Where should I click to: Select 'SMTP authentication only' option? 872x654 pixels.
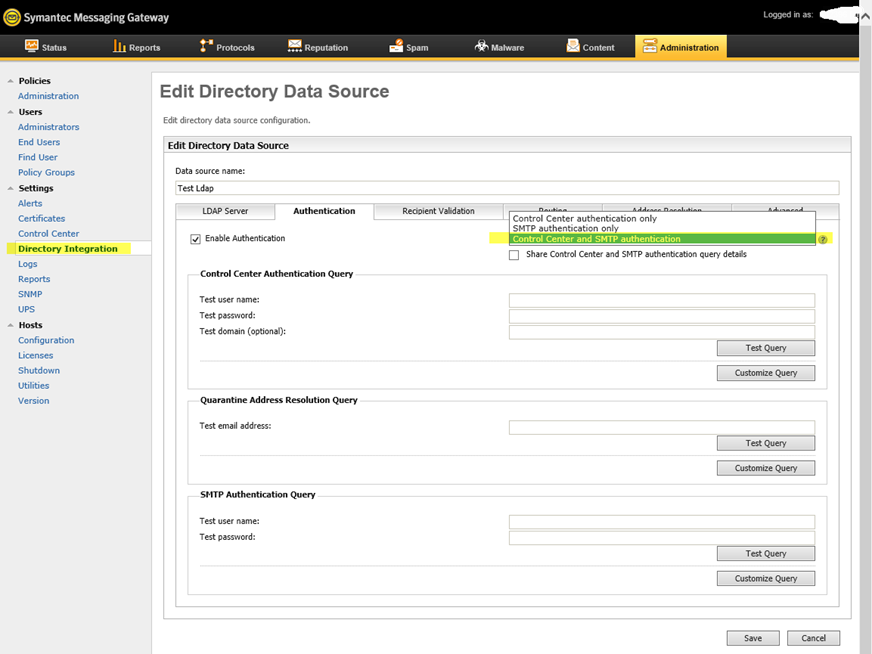pos(662,229)
